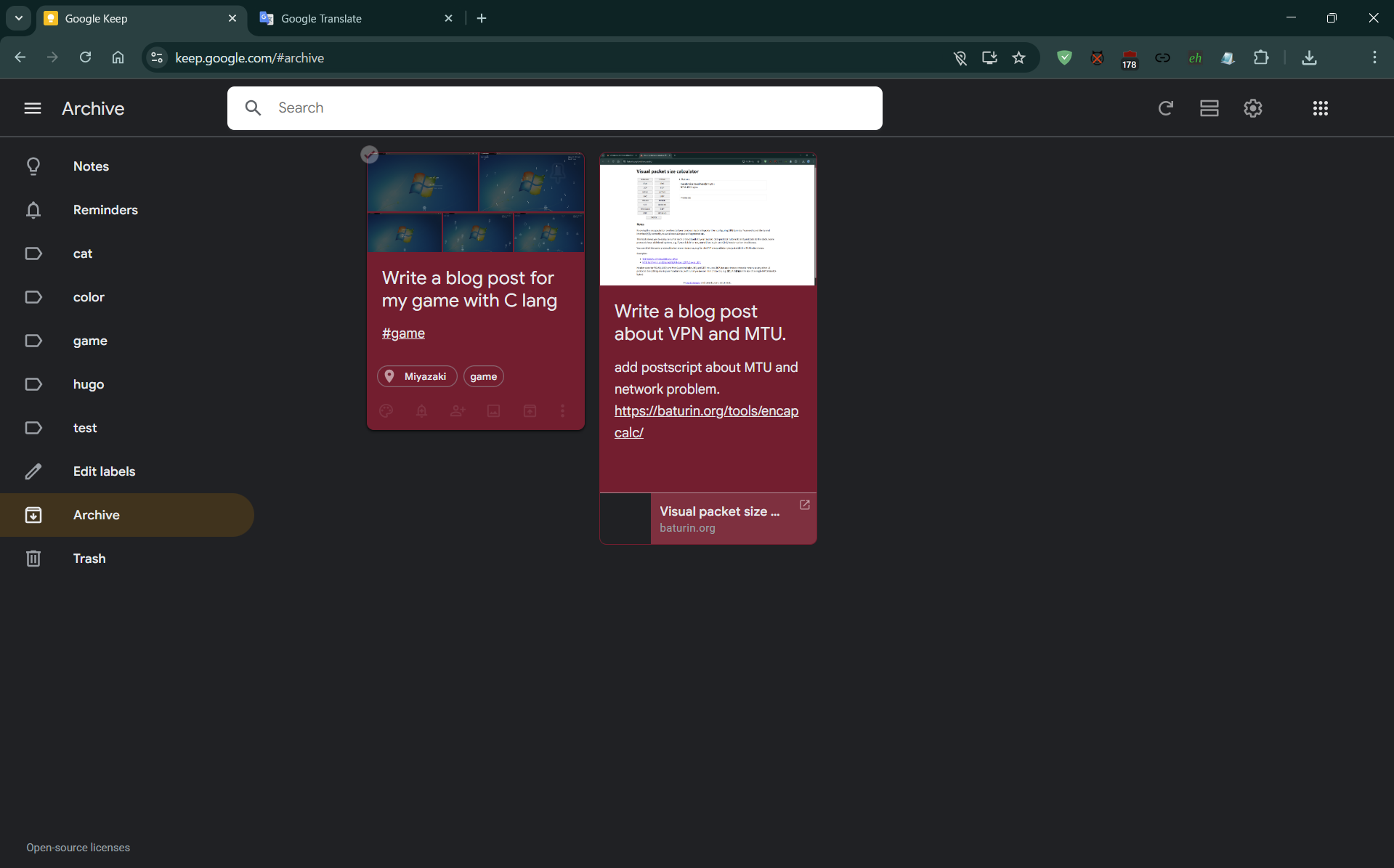The width and height of the screenshot is (1394, 868).
Task: Close the Google Translate tab
Action: click(x=448, y=19)
